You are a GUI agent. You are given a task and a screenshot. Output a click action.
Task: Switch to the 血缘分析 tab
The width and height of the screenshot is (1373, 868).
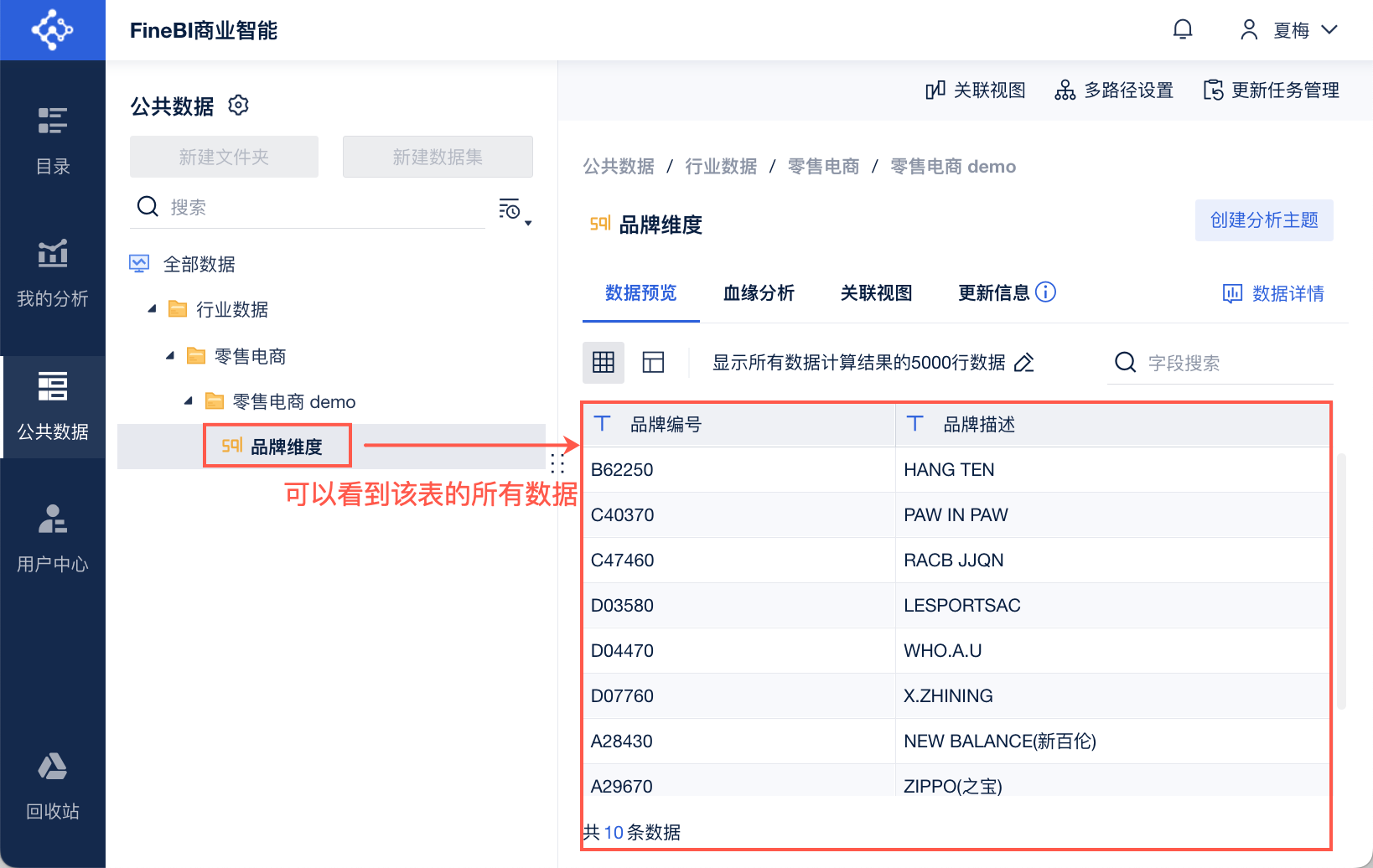759,293
